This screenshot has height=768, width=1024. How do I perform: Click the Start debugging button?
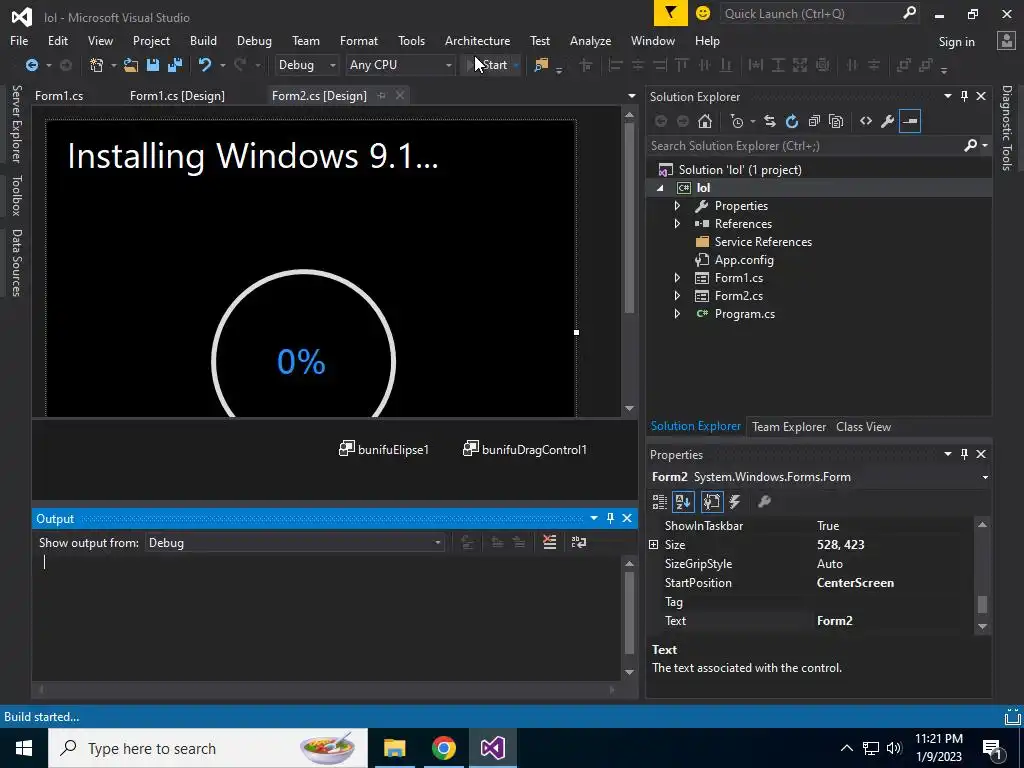point(489,65)
